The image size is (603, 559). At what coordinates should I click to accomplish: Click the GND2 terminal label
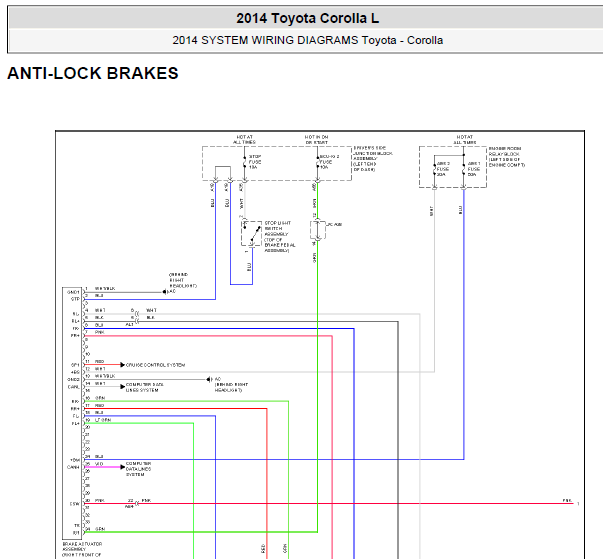coord(73,379)
